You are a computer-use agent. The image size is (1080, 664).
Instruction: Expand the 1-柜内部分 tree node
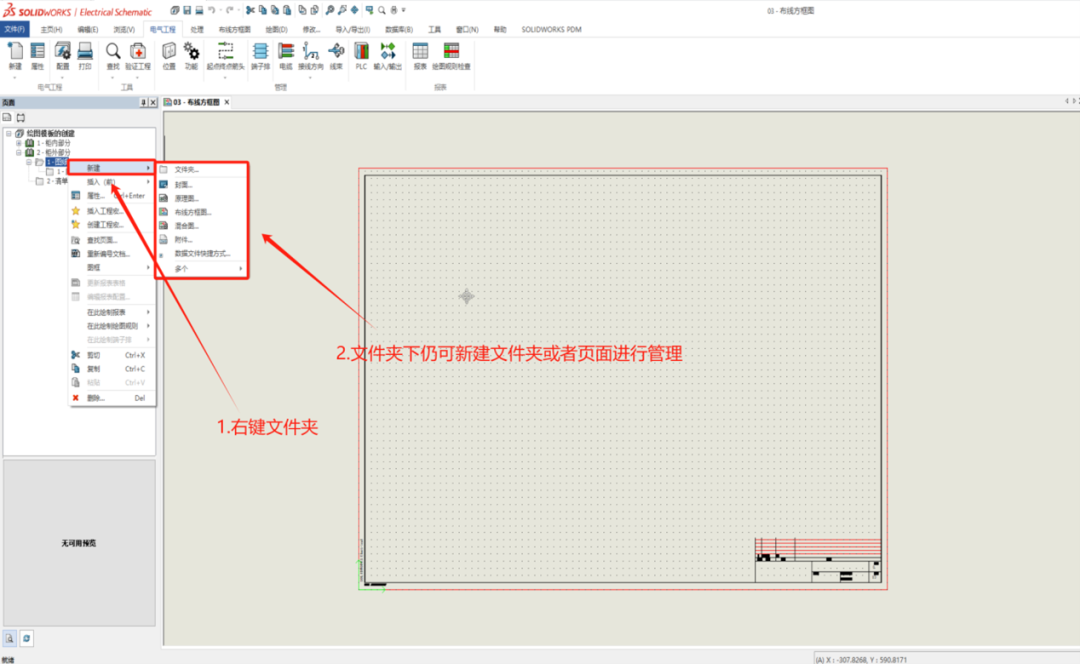click(18, 142)
